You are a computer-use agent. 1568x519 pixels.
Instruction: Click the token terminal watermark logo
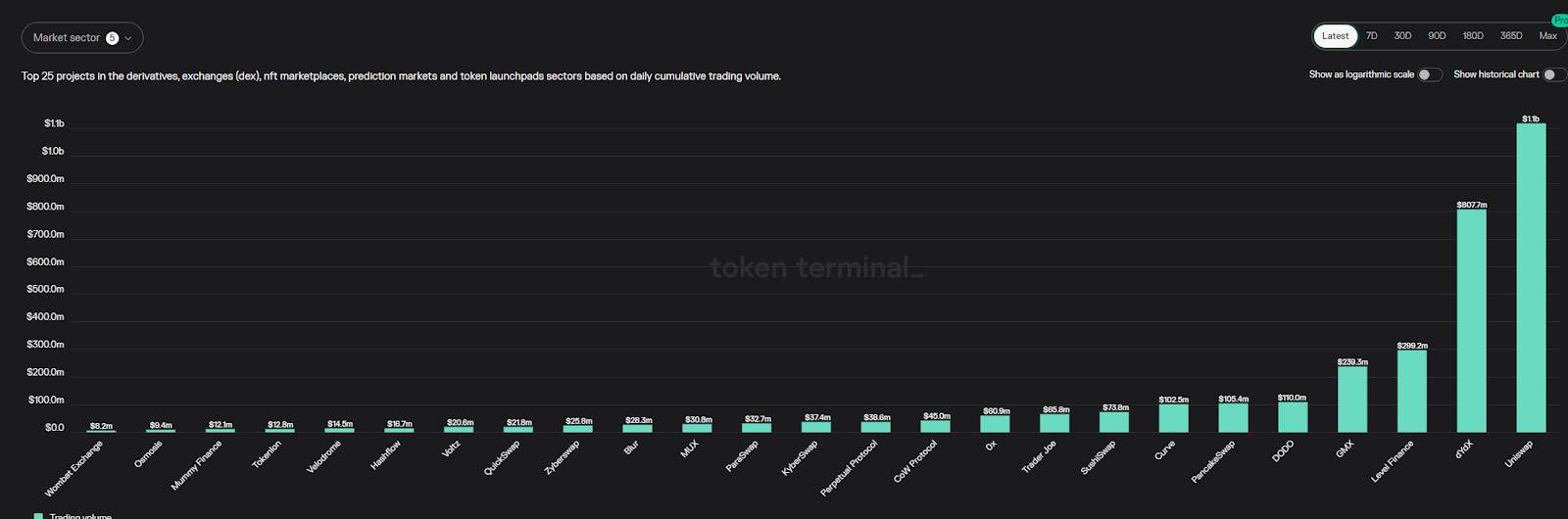(x=815, y=267)
